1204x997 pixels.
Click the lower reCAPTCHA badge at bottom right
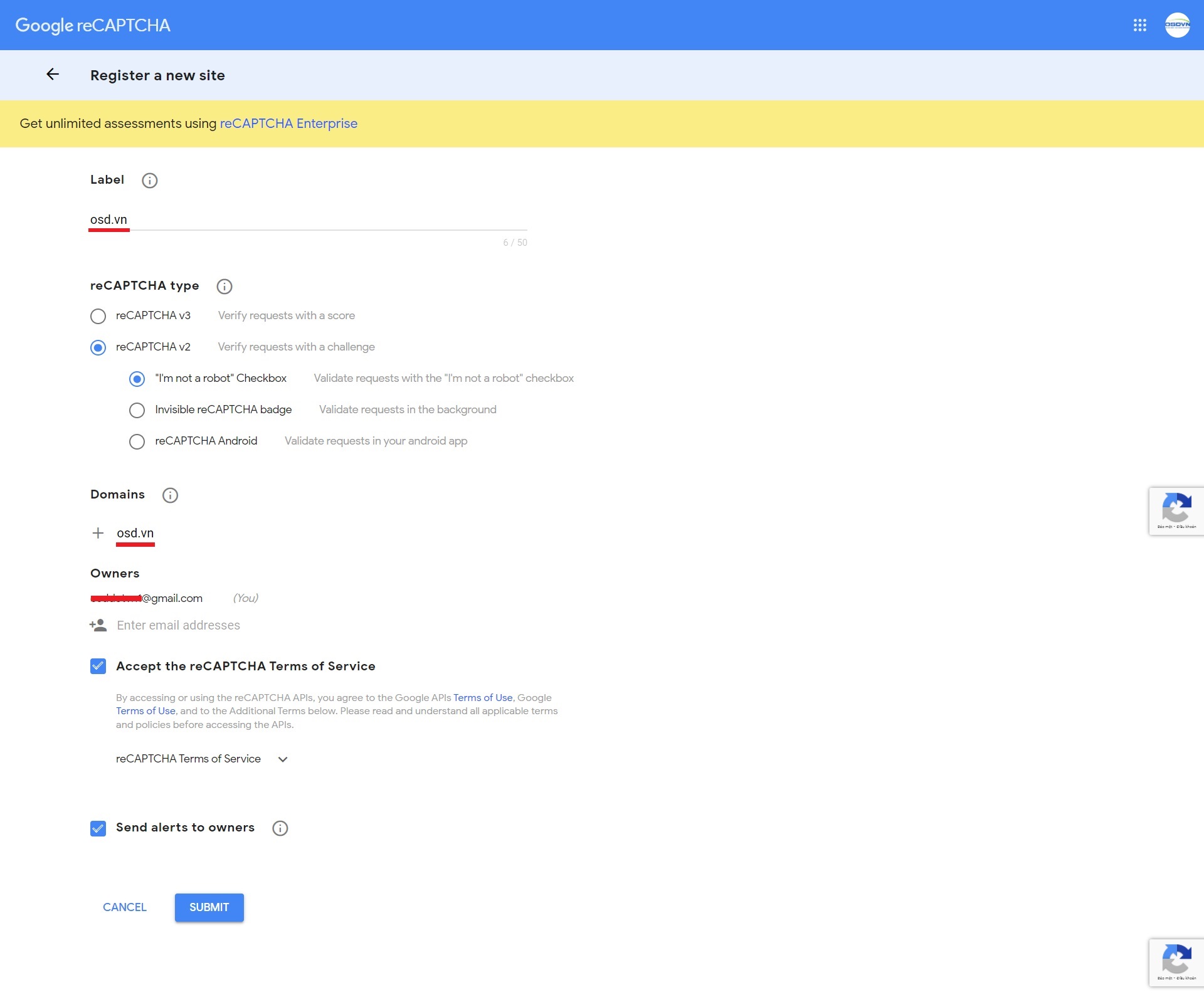pos(1176,963)
